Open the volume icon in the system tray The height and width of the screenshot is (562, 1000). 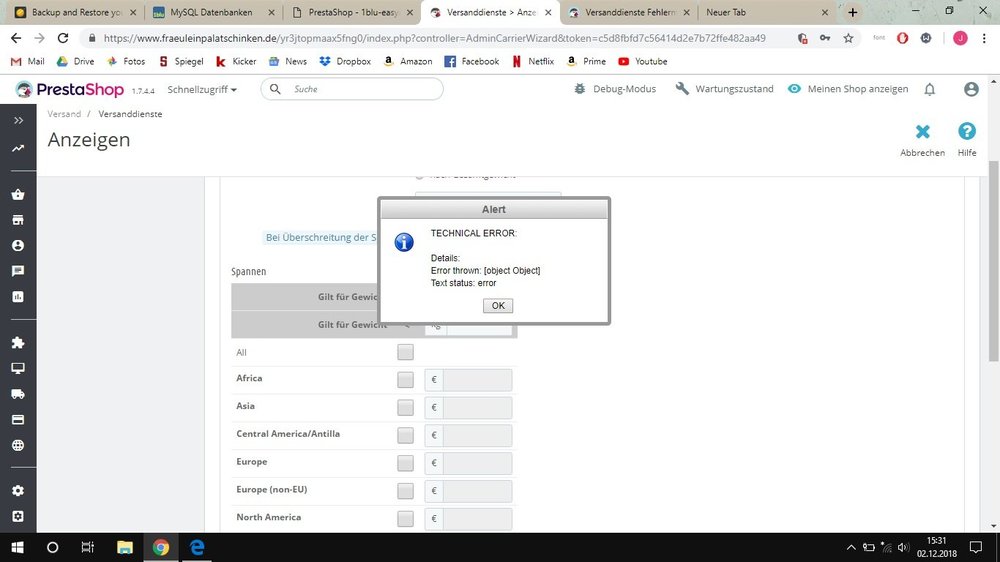(x=902, y=547)
